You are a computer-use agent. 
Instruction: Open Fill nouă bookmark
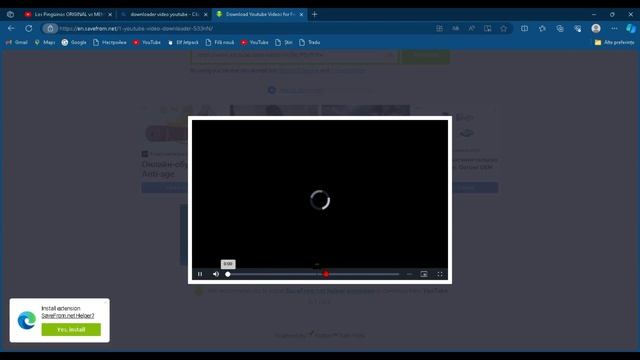tap(220, 42)
